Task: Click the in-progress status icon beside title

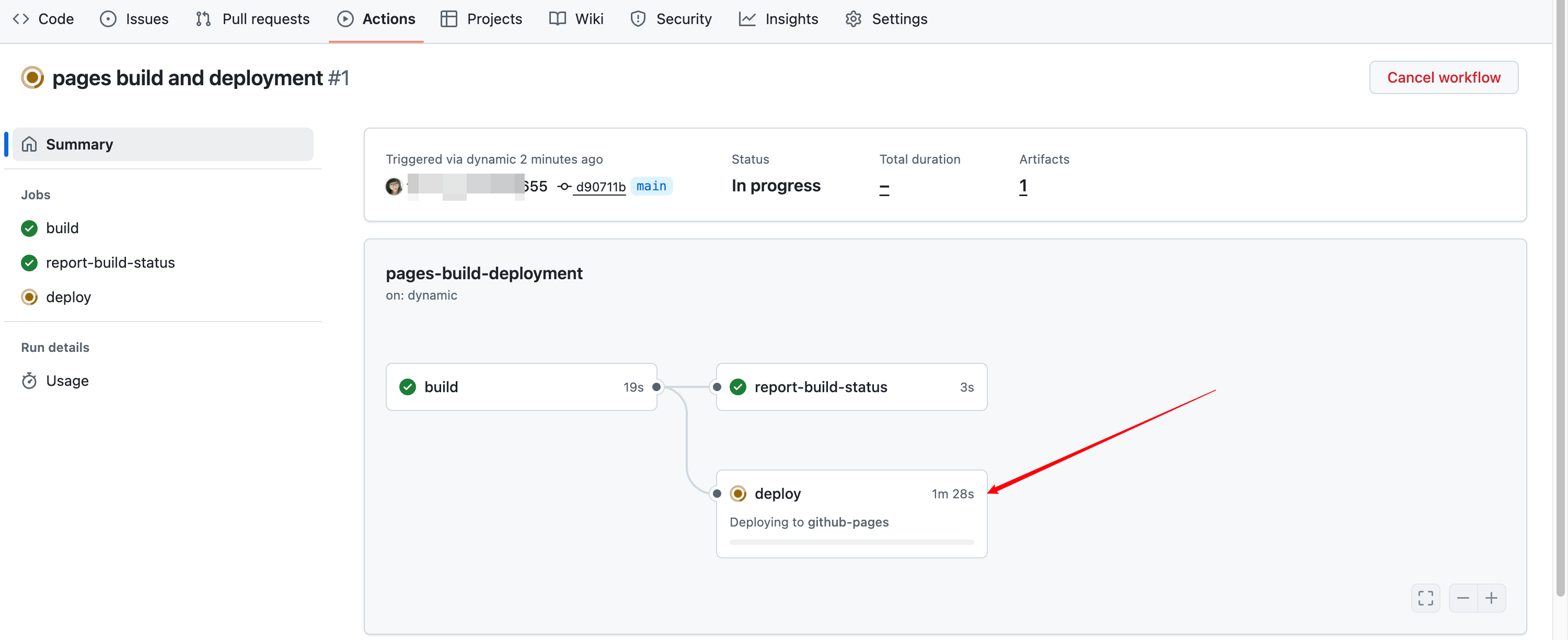Action: click(x=32, y=78)
